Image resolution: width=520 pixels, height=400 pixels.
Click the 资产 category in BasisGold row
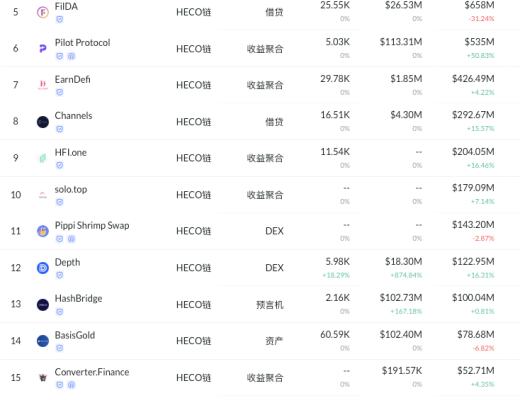(x=274, y=341)
